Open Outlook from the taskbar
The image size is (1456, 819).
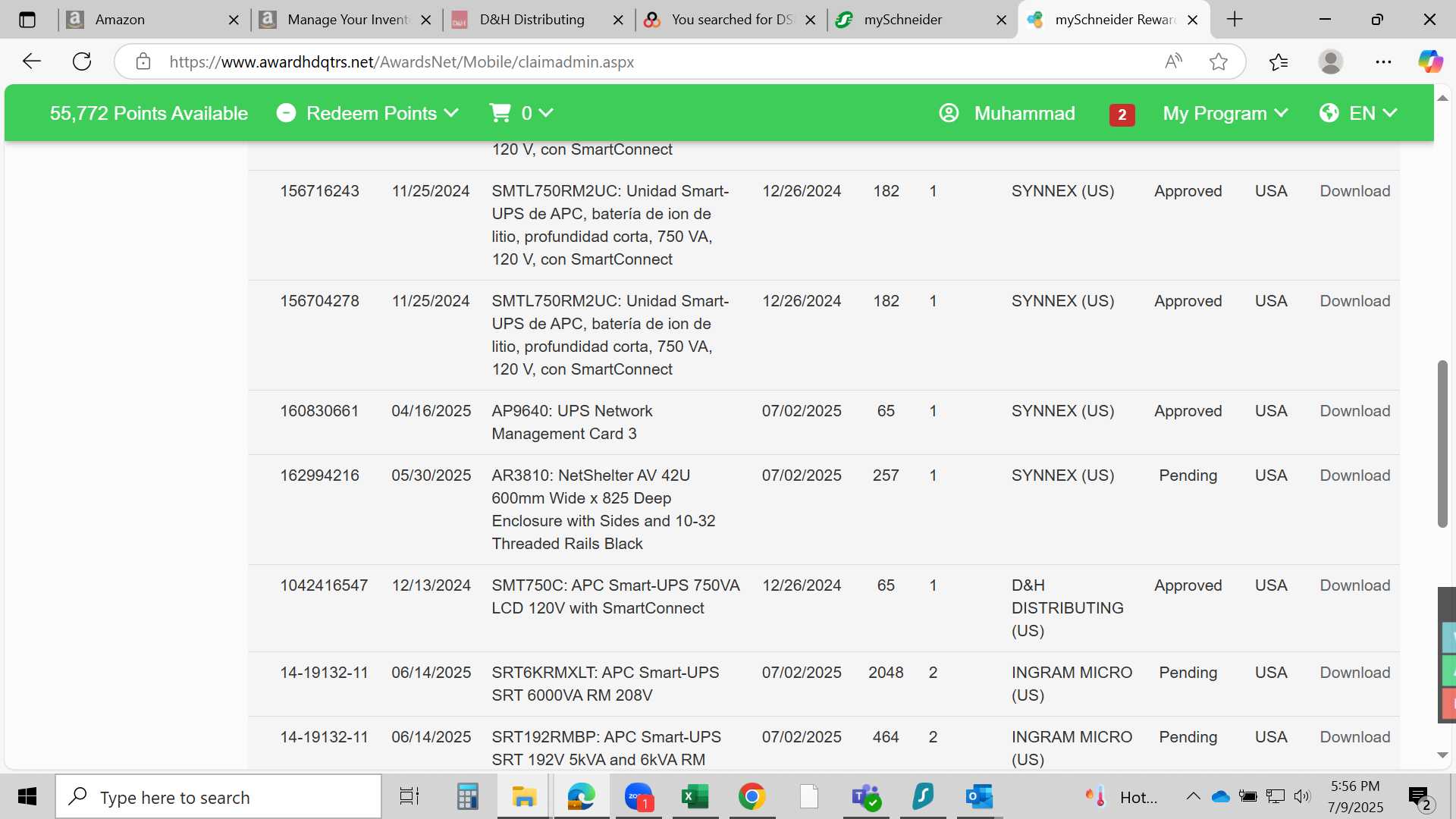coord(980,796)
